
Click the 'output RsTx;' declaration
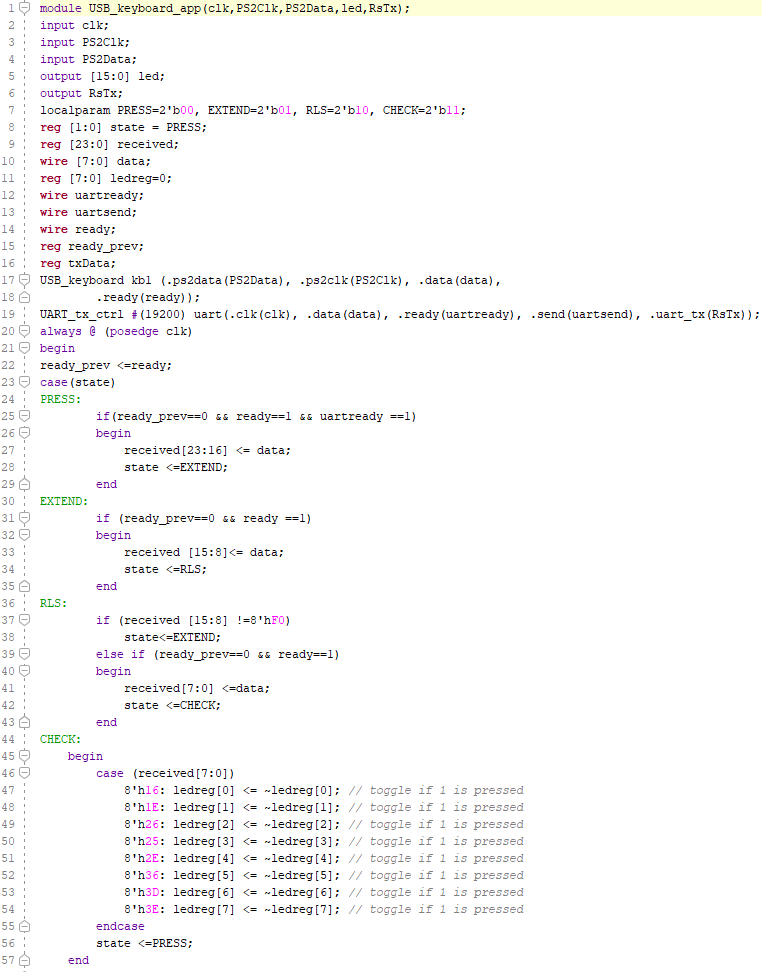[81, 94]
